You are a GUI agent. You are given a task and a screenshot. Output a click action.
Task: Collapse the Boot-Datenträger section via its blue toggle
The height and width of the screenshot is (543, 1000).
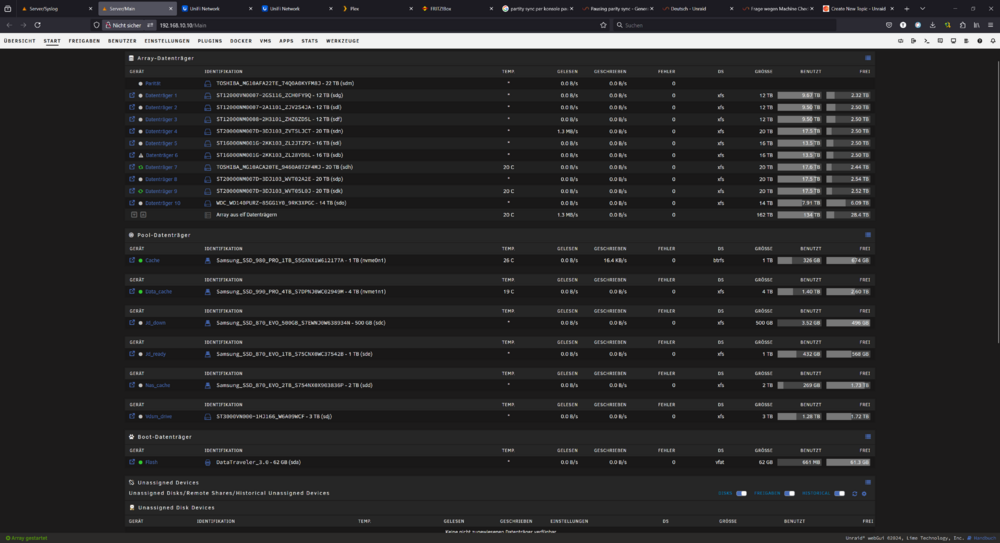click(868, 436)
